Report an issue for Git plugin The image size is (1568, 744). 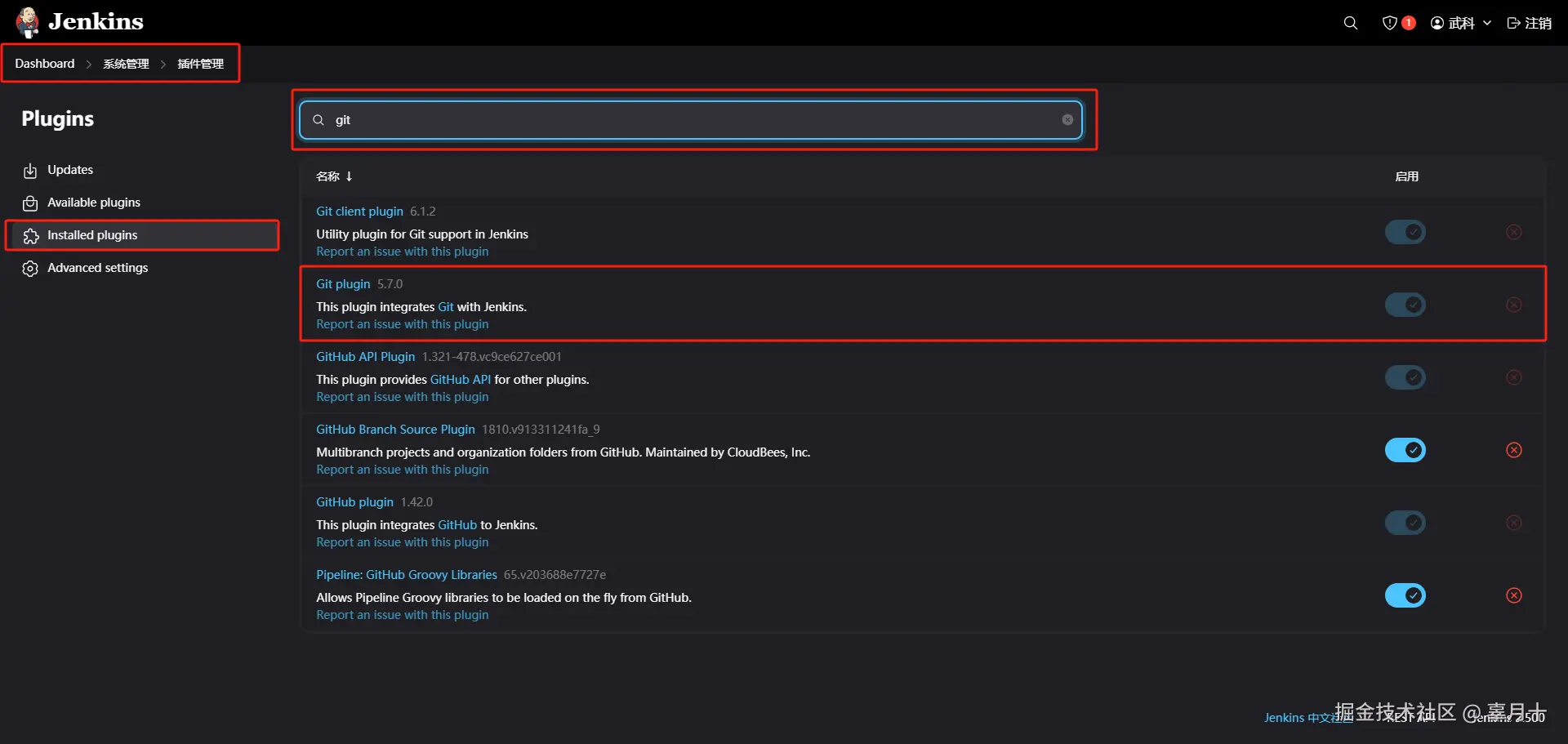click(403, 324)
